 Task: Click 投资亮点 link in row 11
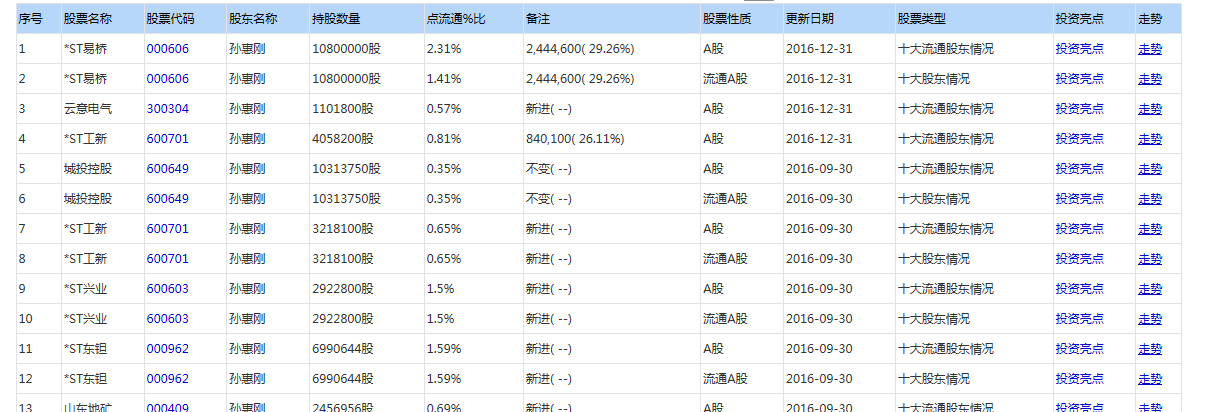click(1079, 348)
